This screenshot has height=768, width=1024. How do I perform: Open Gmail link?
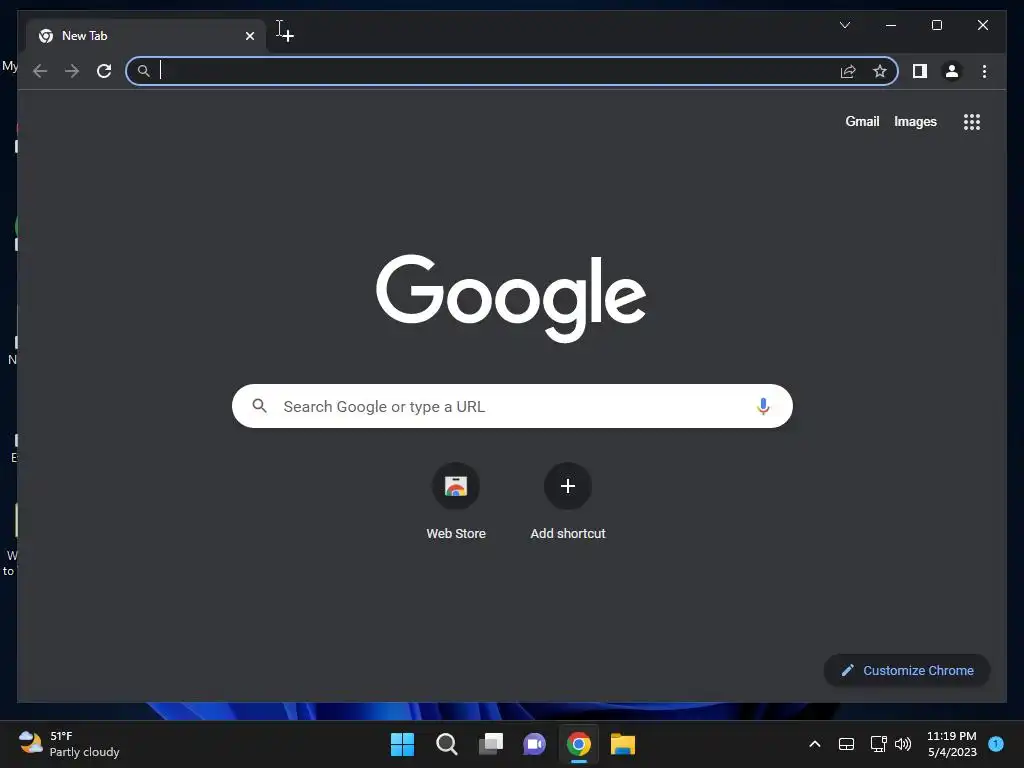point(862,121)
